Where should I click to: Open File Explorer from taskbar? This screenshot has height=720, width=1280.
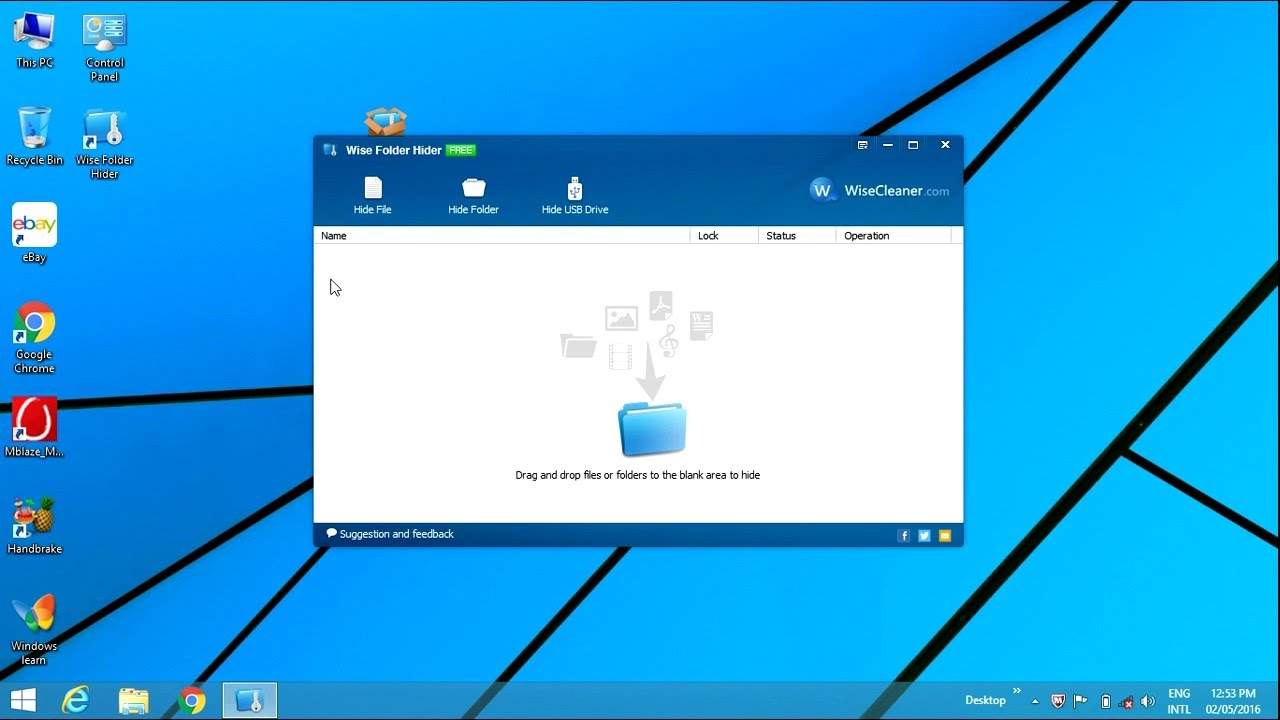[x=133, y=700]
